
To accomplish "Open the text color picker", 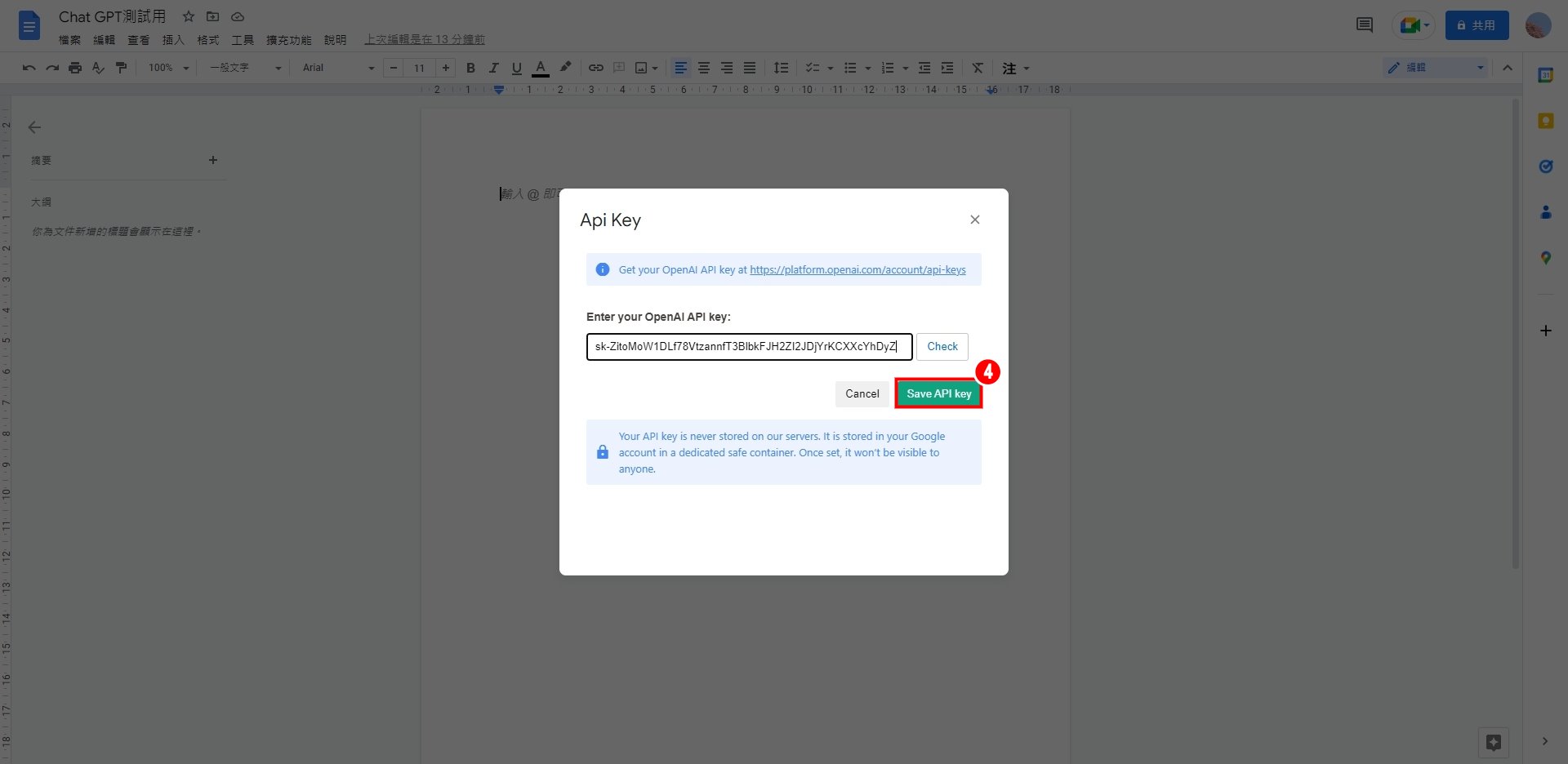I will coord(540,68).
